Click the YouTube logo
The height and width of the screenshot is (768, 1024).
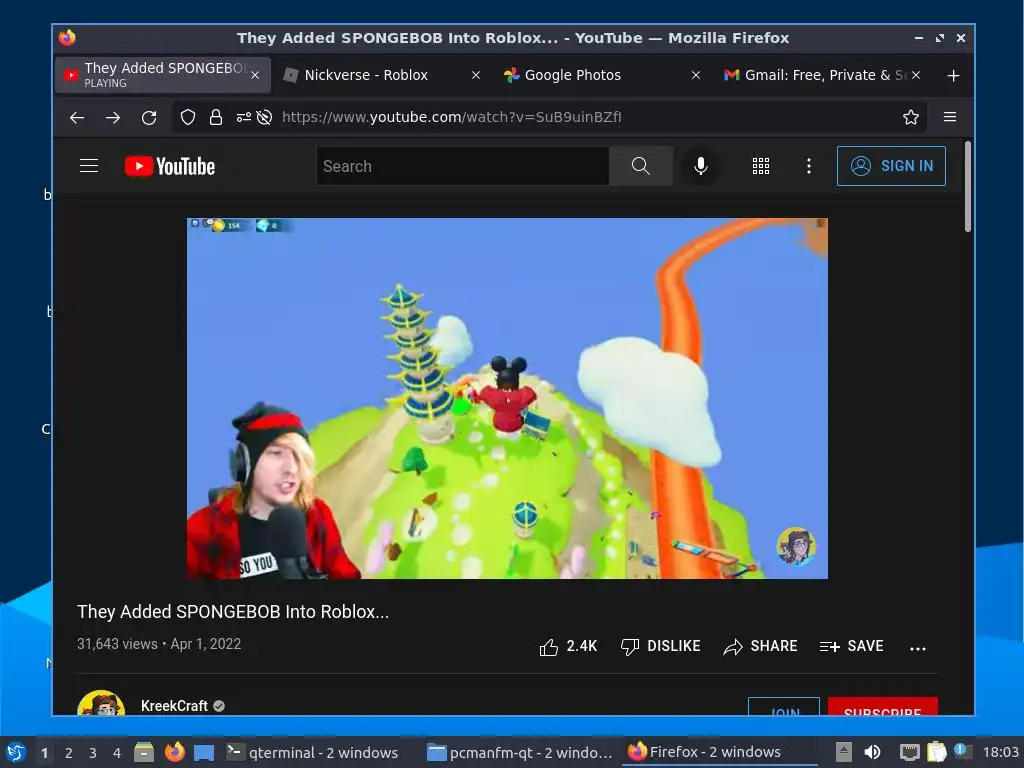(x=170, y=166)
